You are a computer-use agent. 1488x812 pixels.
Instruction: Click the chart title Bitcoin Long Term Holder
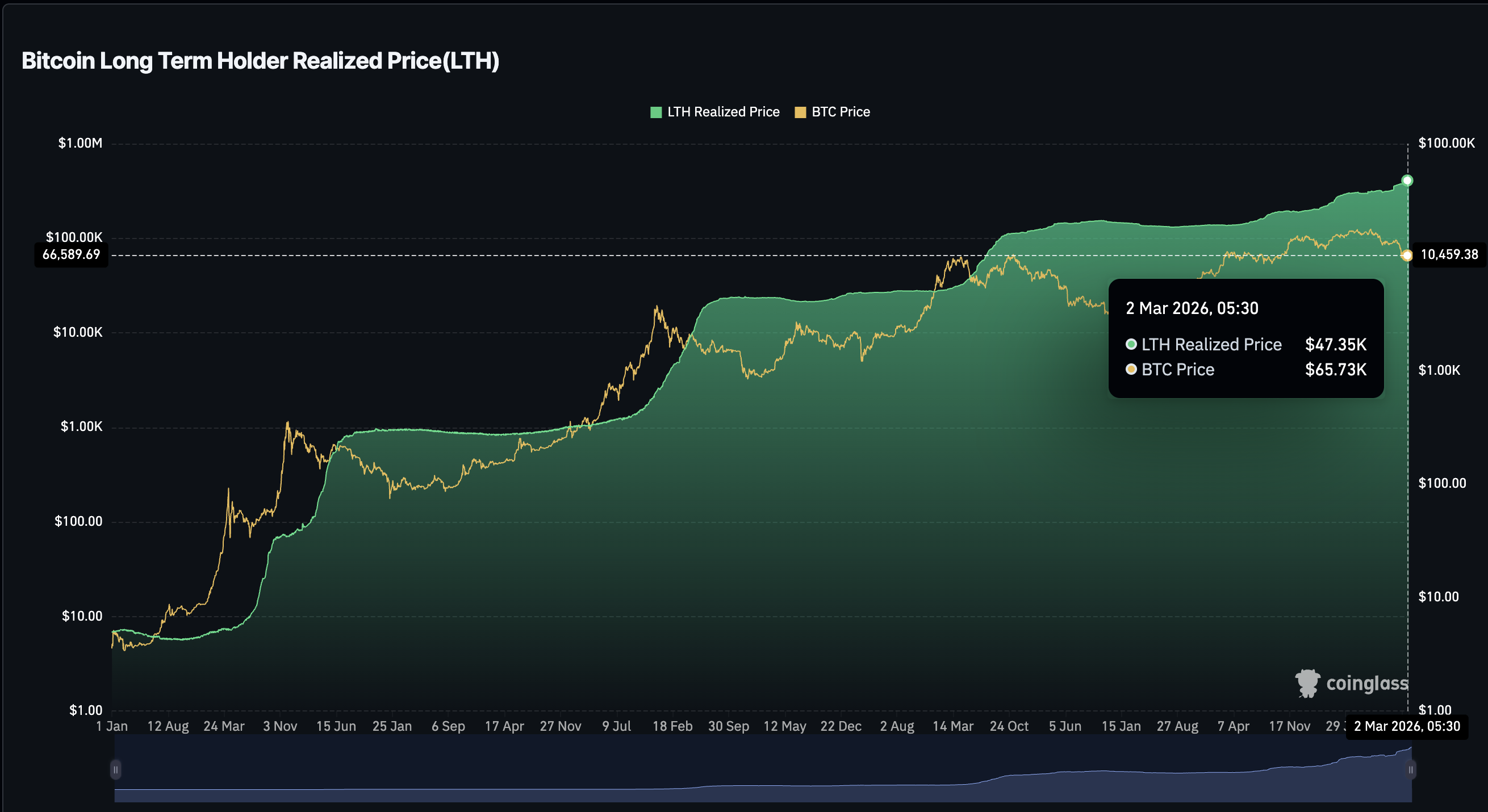260,61
